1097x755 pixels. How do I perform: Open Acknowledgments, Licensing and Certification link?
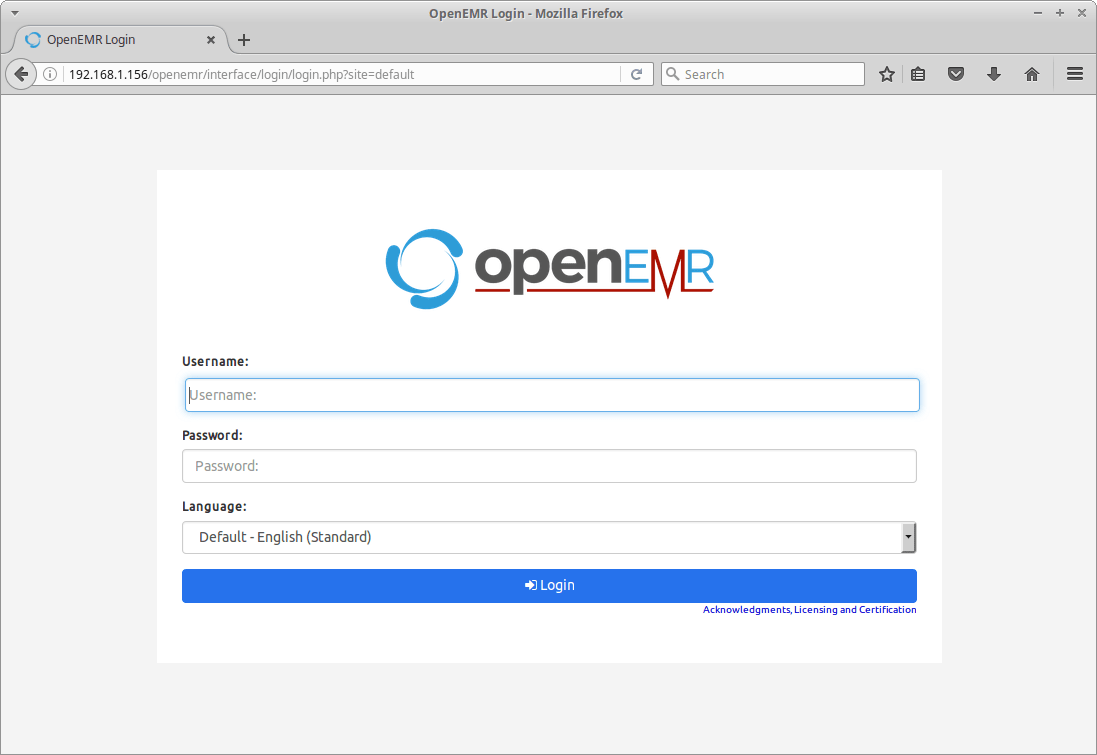click(x=809, y=609)
